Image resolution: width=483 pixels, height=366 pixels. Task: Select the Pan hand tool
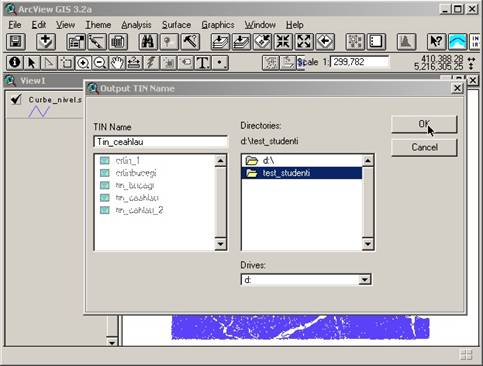(117, 63)
